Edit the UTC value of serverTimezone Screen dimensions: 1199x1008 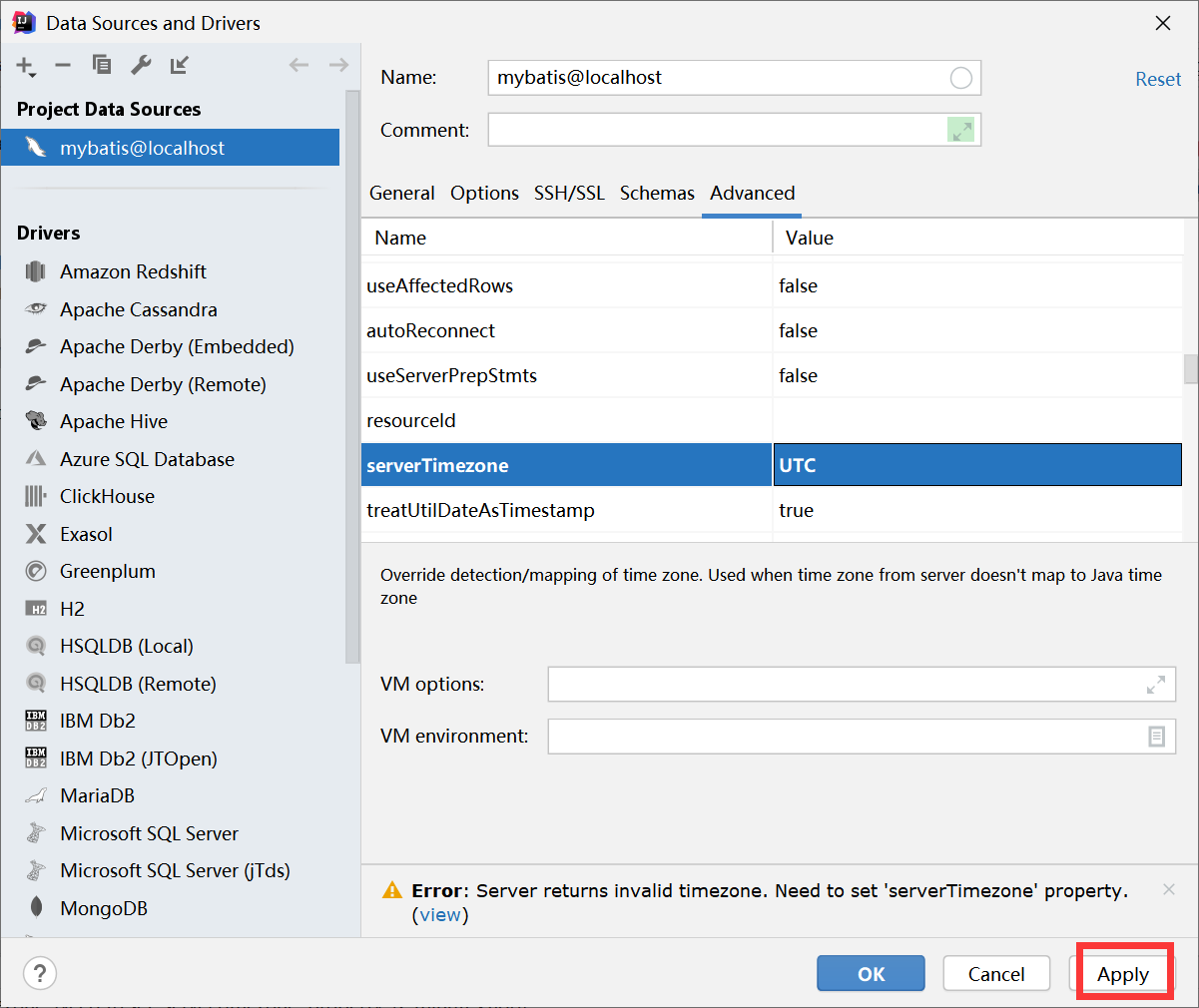tap(977, 465)
